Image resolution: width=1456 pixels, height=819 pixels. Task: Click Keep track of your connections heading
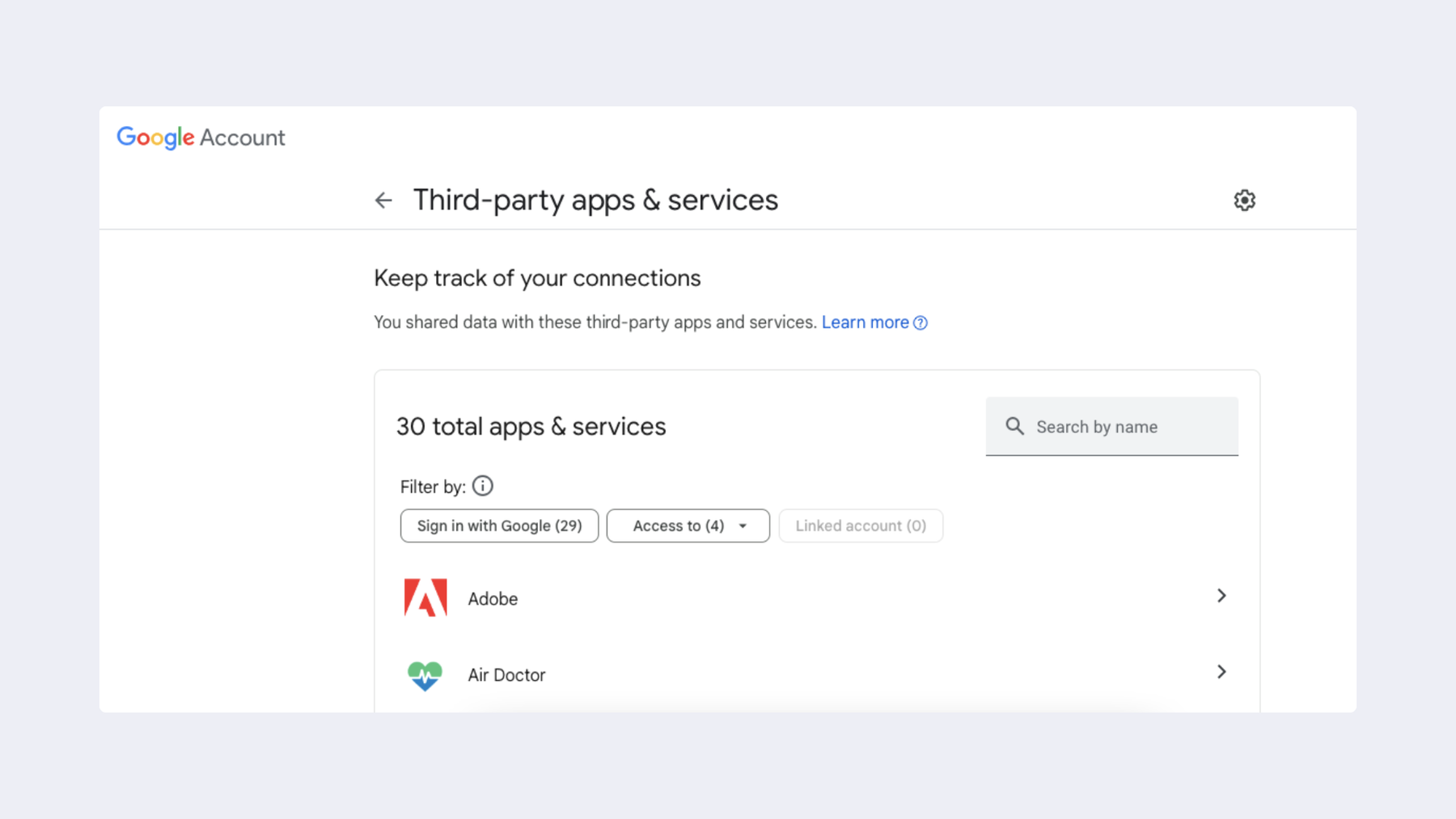click(x=537, y=278)
